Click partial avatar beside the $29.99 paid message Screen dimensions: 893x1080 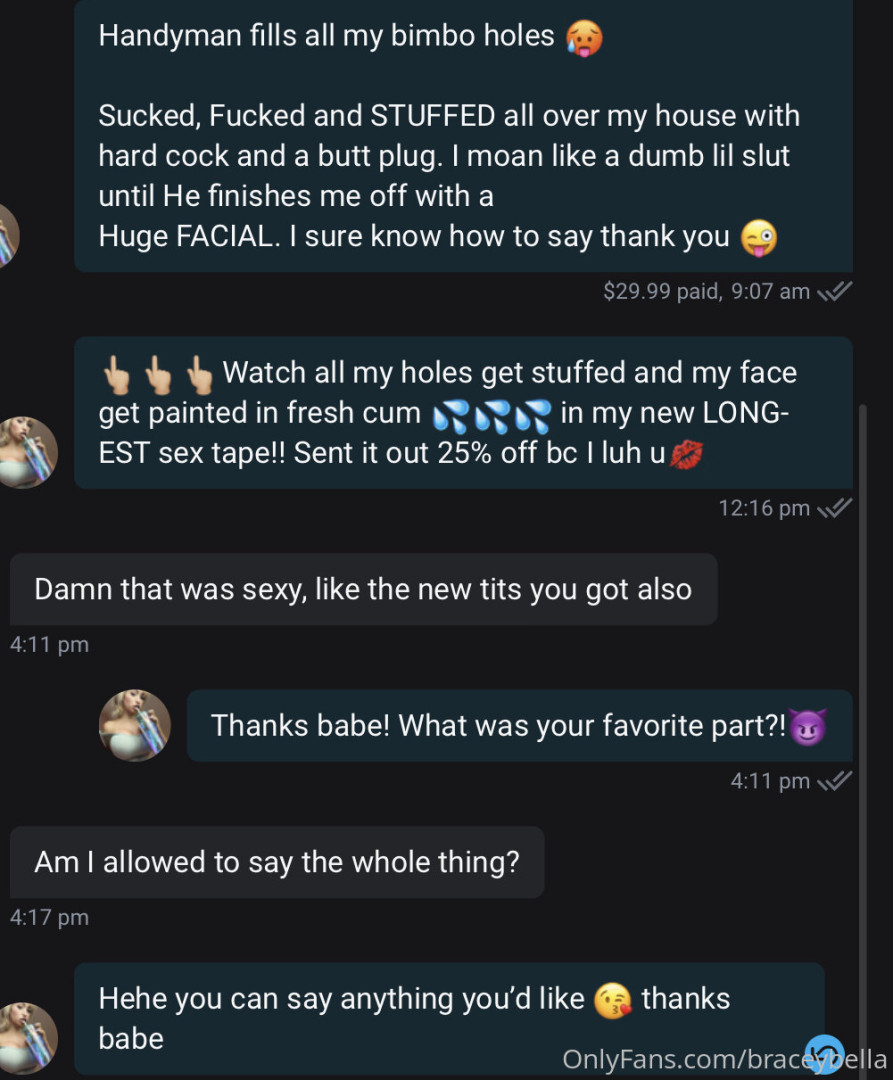tap(8, 236)
